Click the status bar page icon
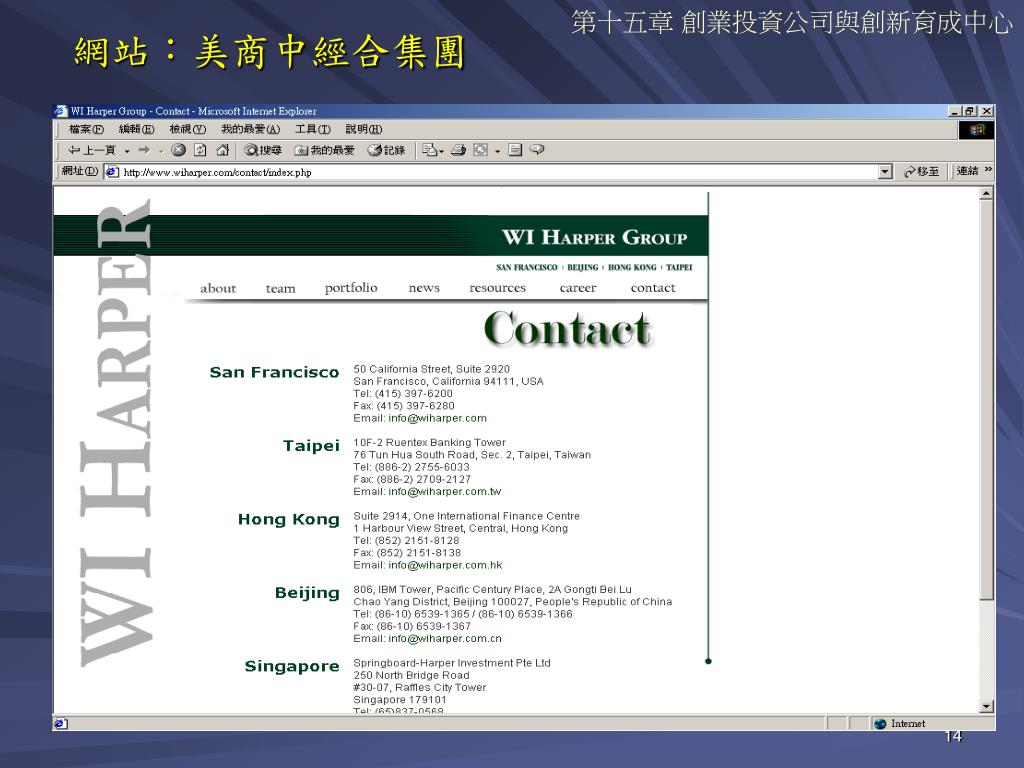Image resolution: width=1024 pixels, height=768 pixels. (59, 724)
